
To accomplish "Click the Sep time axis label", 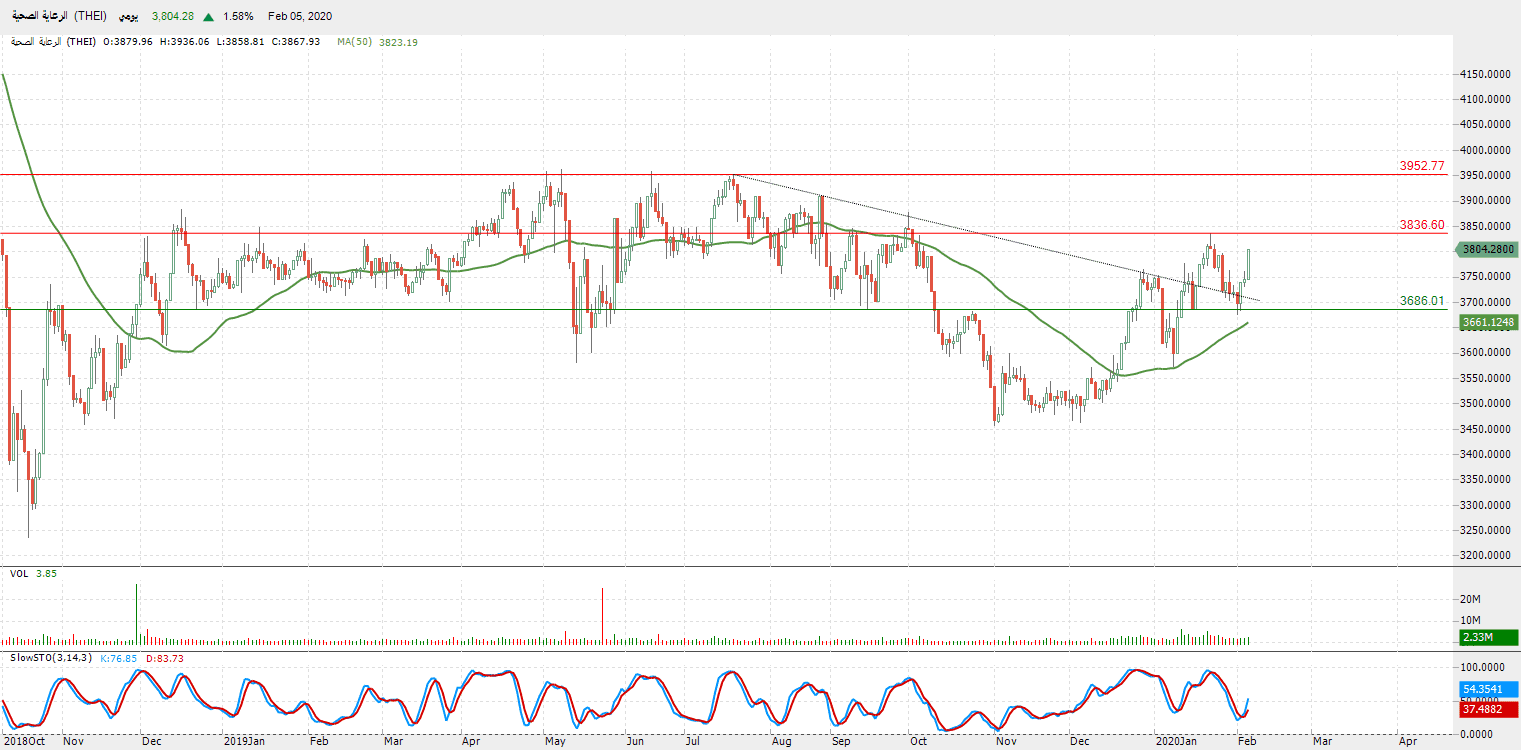I will [842, 742].
